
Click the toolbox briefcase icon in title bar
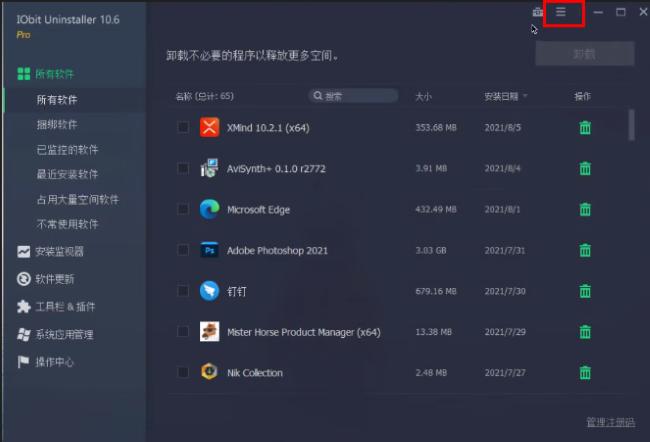pos(537,12)
